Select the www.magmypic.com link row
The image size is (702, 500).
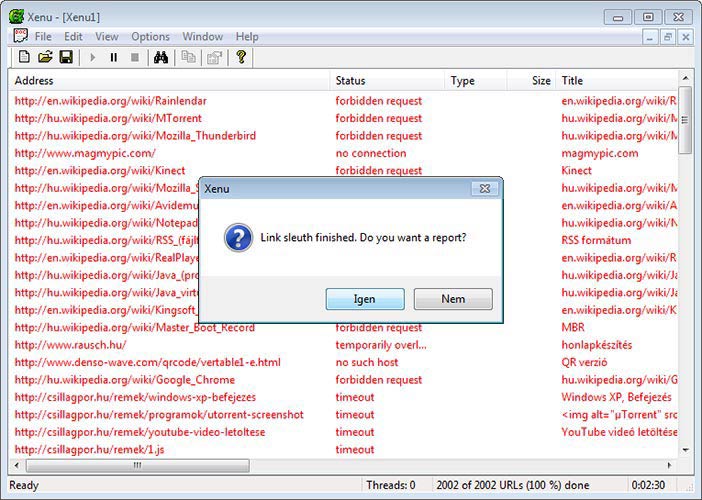pyautogui.click(x=85, y=153)
